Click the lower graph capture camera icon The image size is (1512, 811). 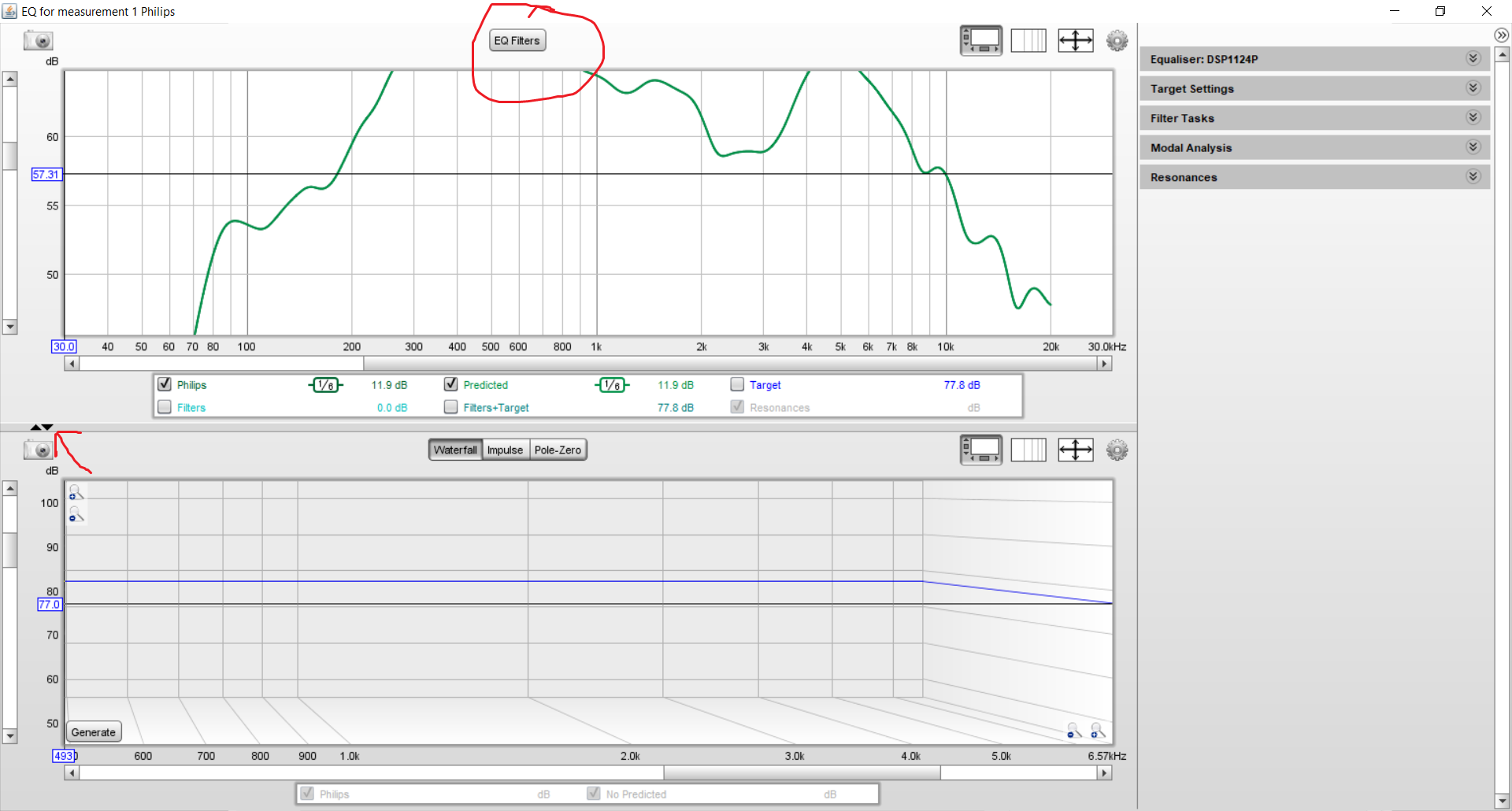pos(38,450)
